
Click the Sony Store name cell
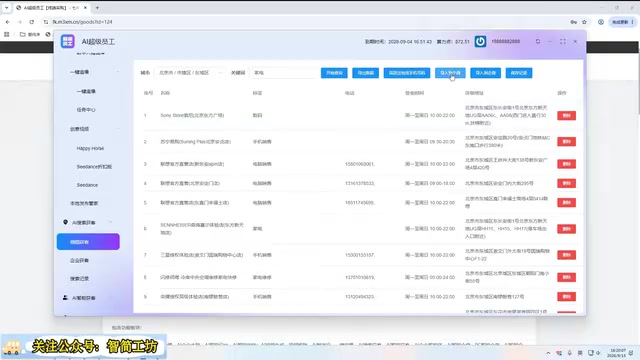[192, 116]
